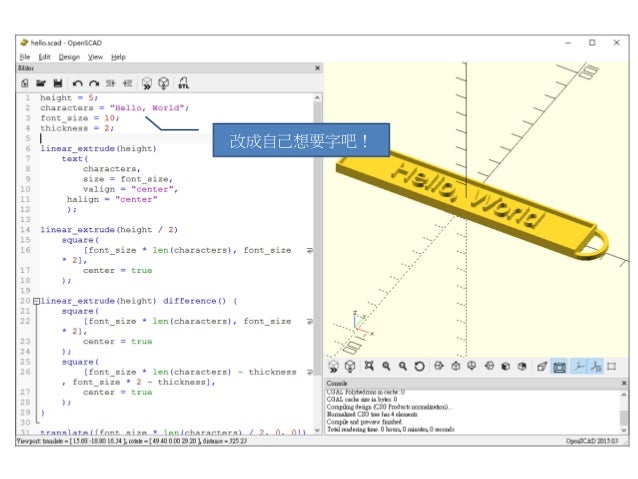This screenshot has height=479, width=638.
Task: Click the Preview icon in editor toolbar
Action: click(x=147, y=83)
